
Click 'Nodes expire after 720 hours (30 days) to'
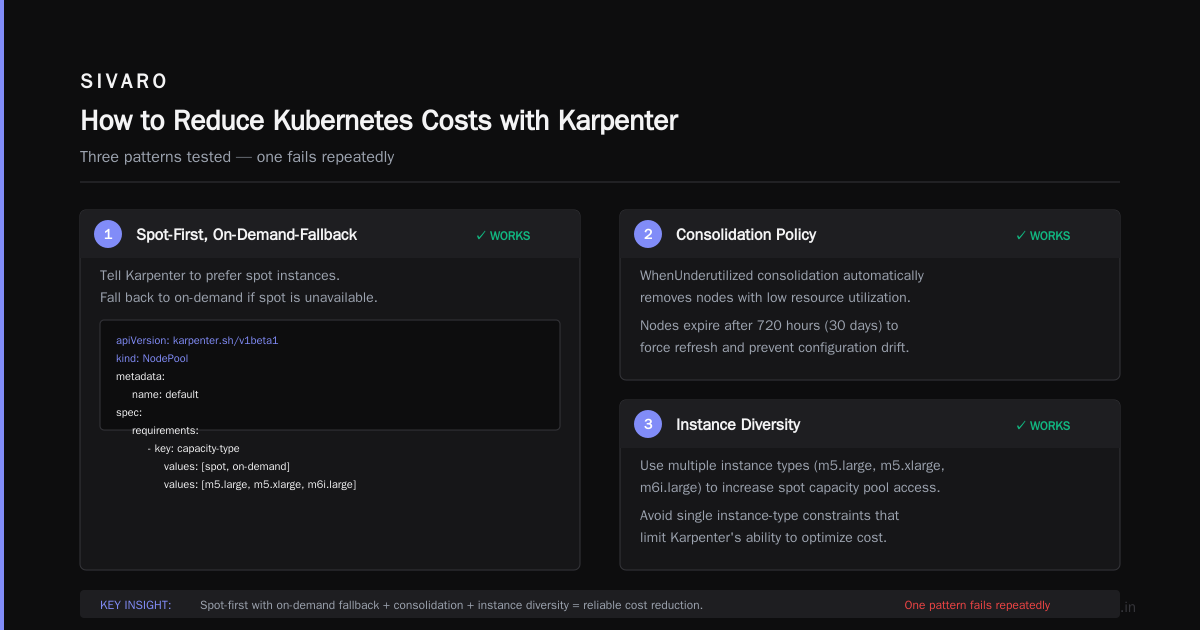click(x=769, y=325)
